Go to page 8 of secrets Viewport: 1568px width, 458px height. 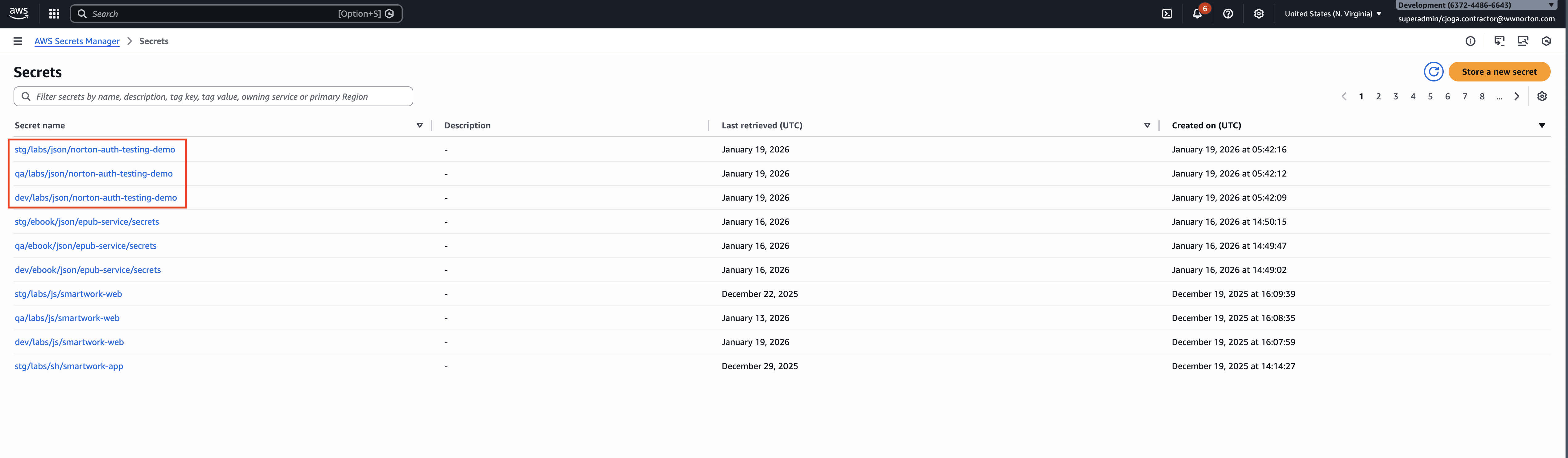click(x=1482, y=96)
